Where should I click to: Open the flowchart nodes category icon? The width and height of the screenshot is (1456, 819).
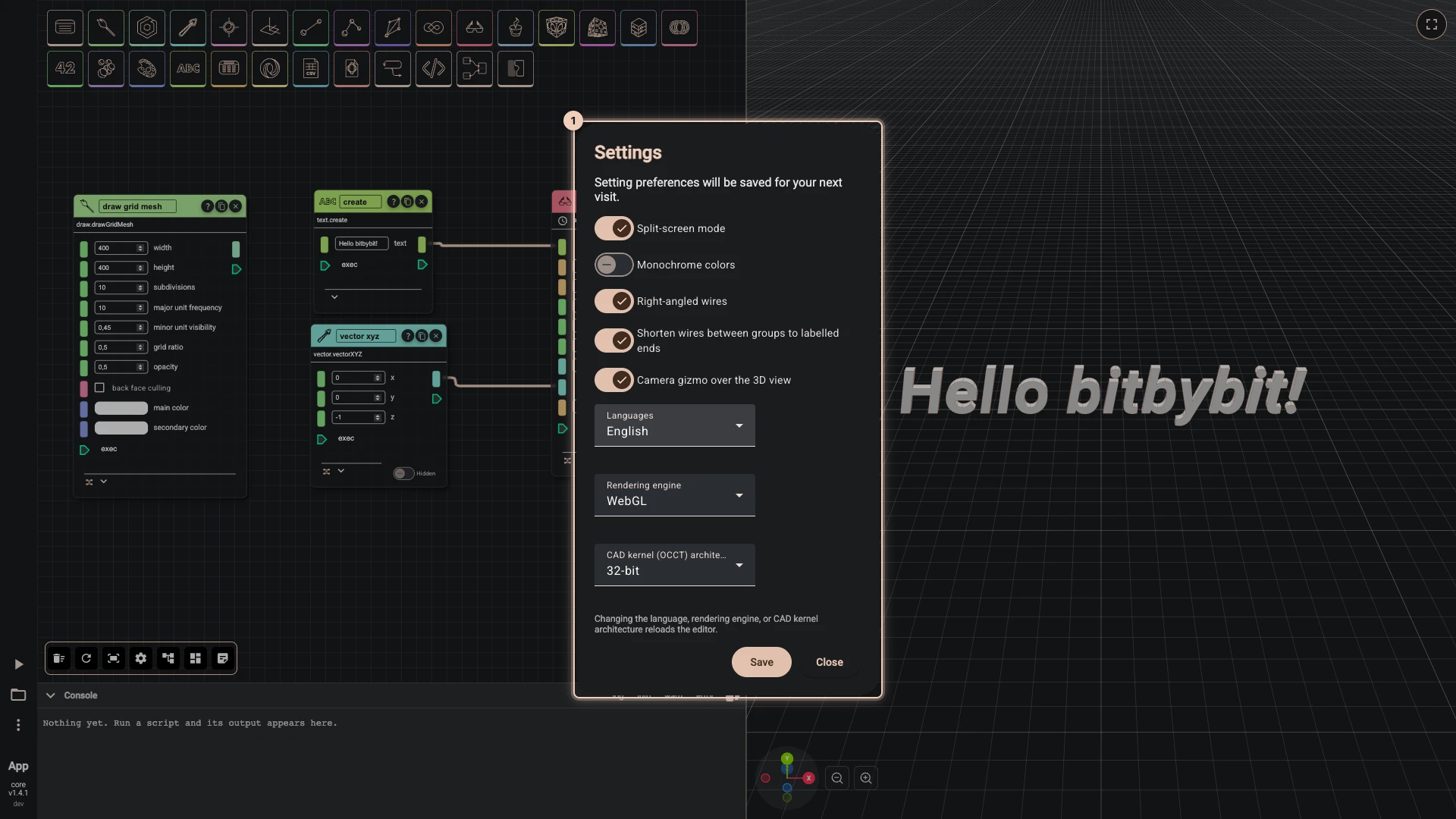click(x=474, y=69)
